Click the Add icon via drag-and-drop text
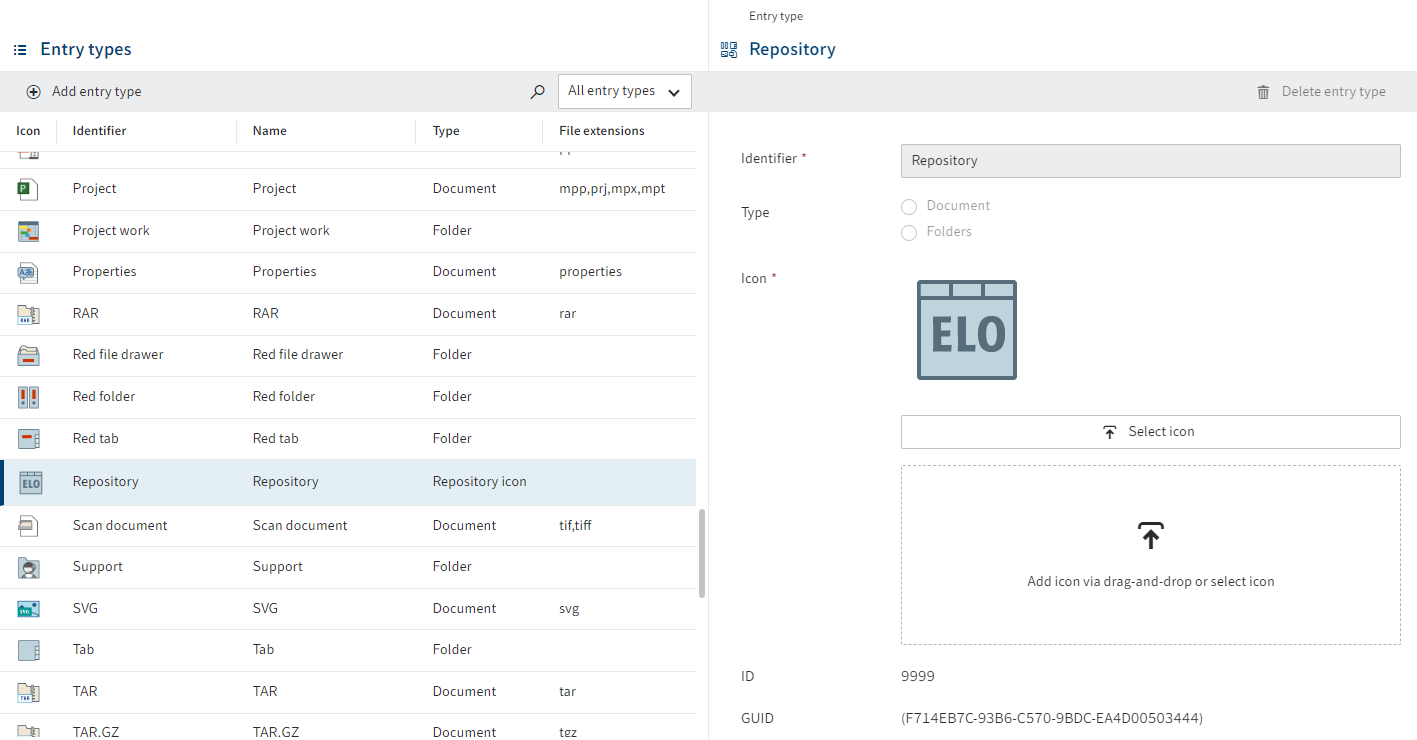Image resolution: width=1417 pixels, height=740 pixels. (x=1150, y=581)
